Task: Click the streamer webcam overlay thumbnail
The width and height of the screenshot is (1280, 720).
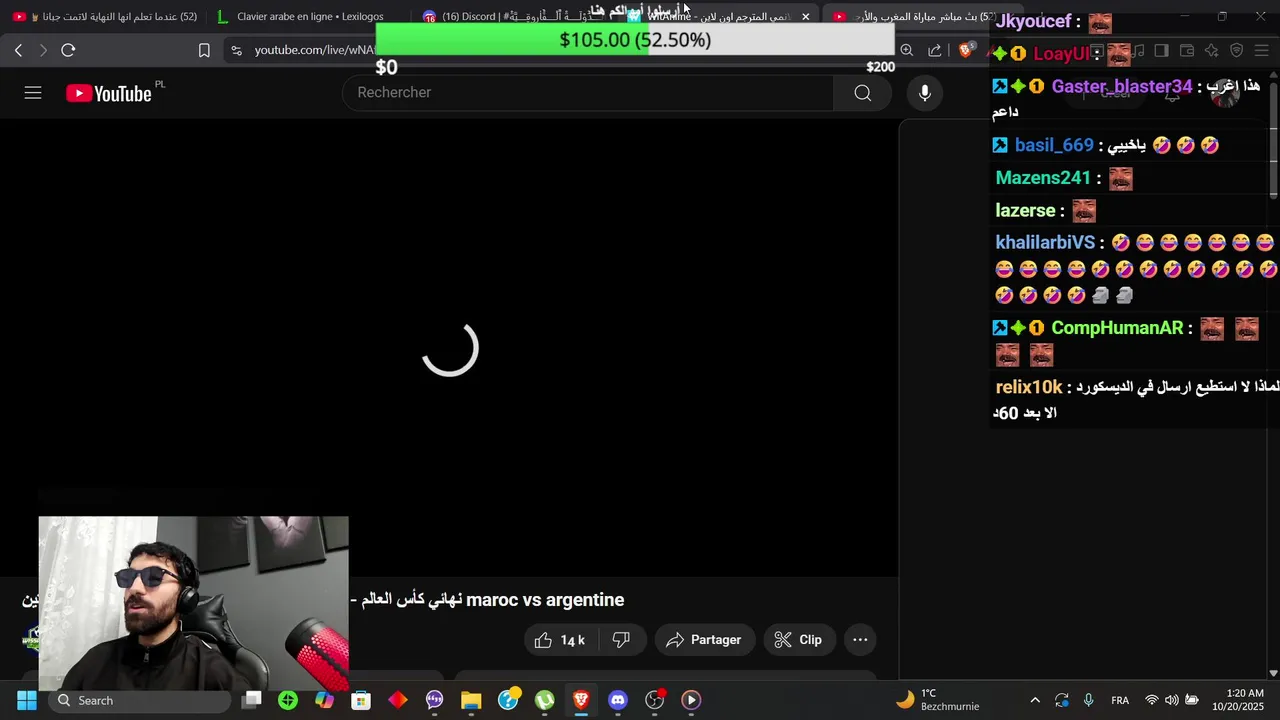Action: click(194, 603)
